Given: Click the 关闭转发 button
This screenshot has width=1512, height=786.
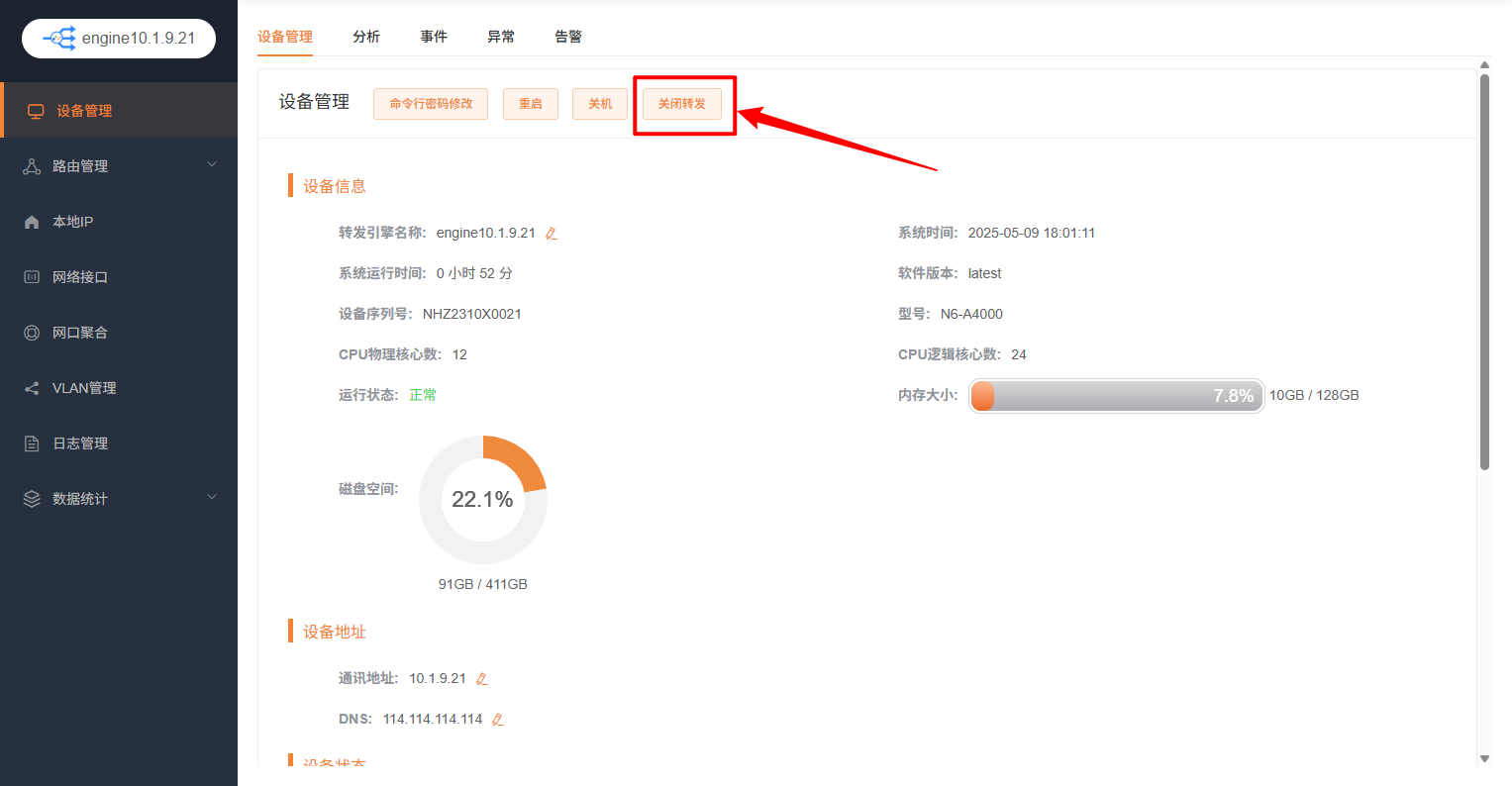Looking at the screenshot, I should (682, 103).
